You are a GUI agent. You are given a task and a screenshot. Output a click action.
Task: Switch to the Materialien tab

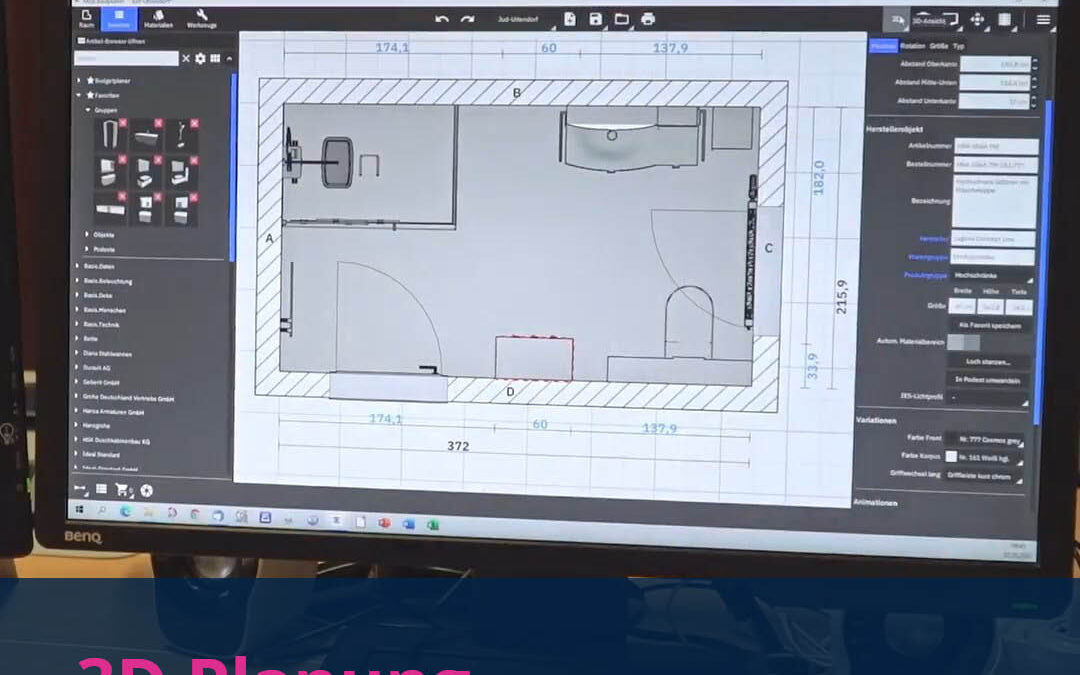pyautogui.click(x=158, y=19)
